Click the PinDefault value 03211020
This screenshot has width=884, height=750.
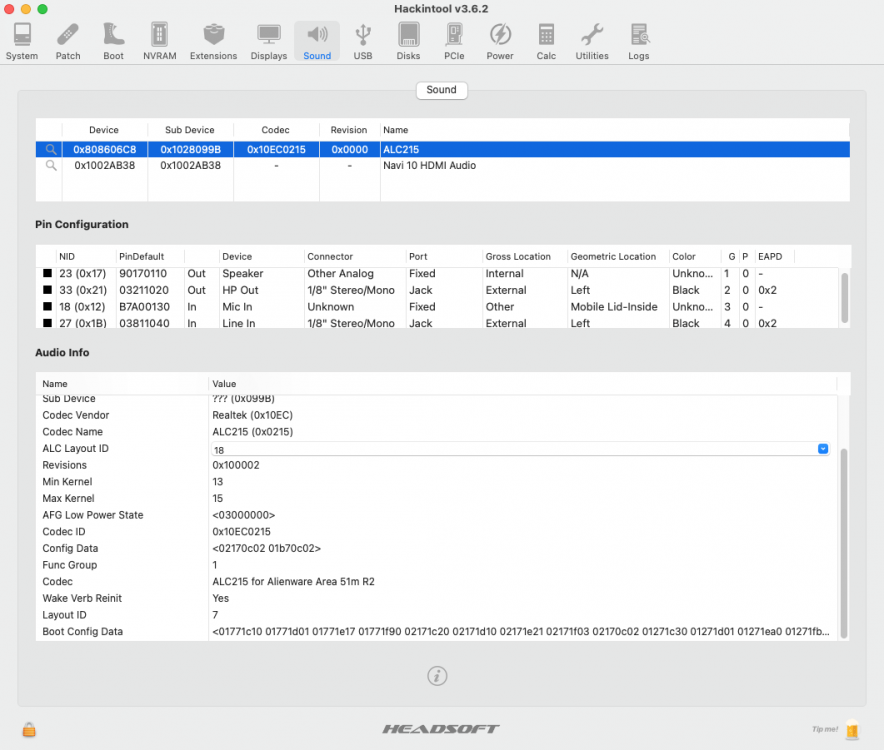pyautogui.click(x=144, y=290)
